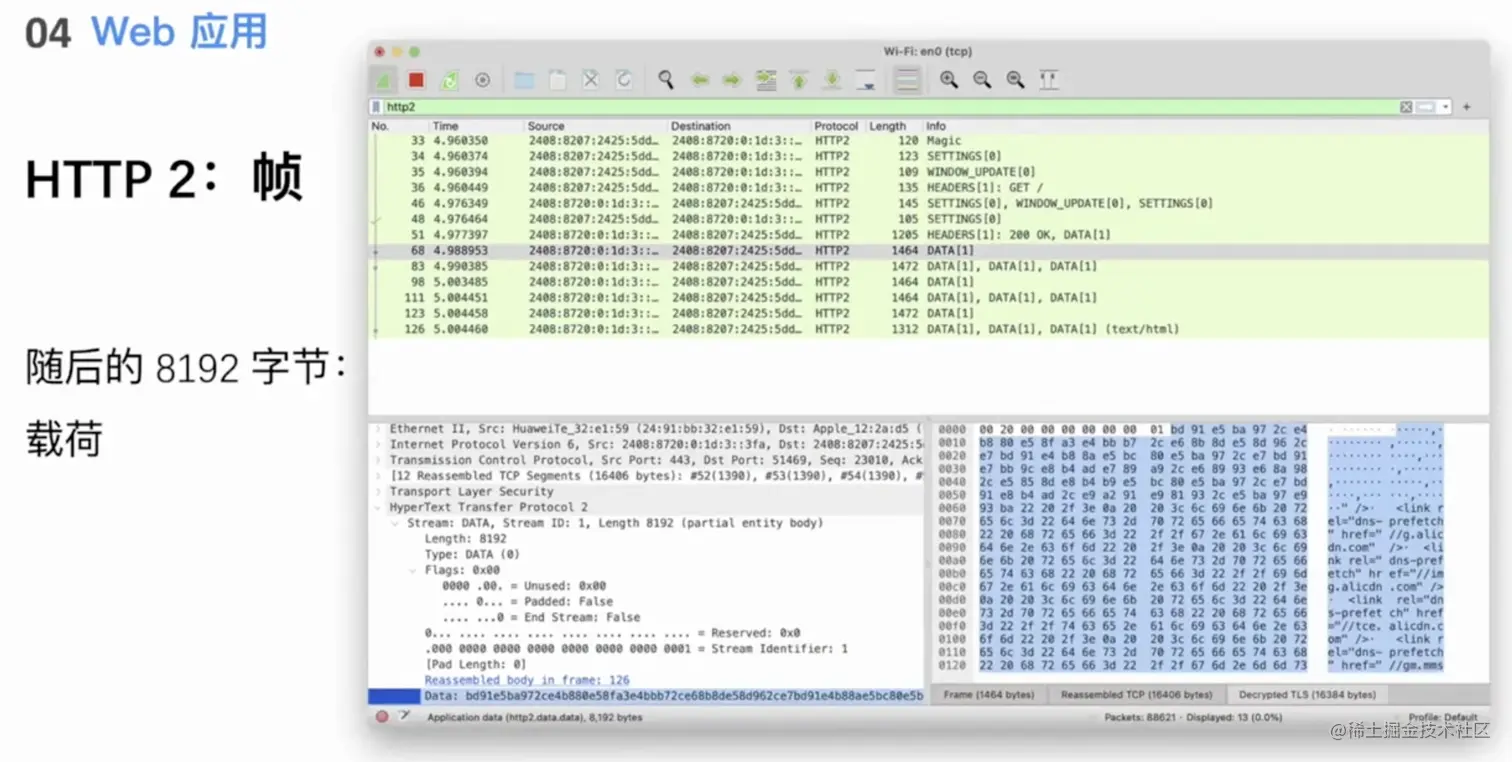Add a filter button with plus
This screenshot has height=762, width=1512.
(x=1467, y=107)
